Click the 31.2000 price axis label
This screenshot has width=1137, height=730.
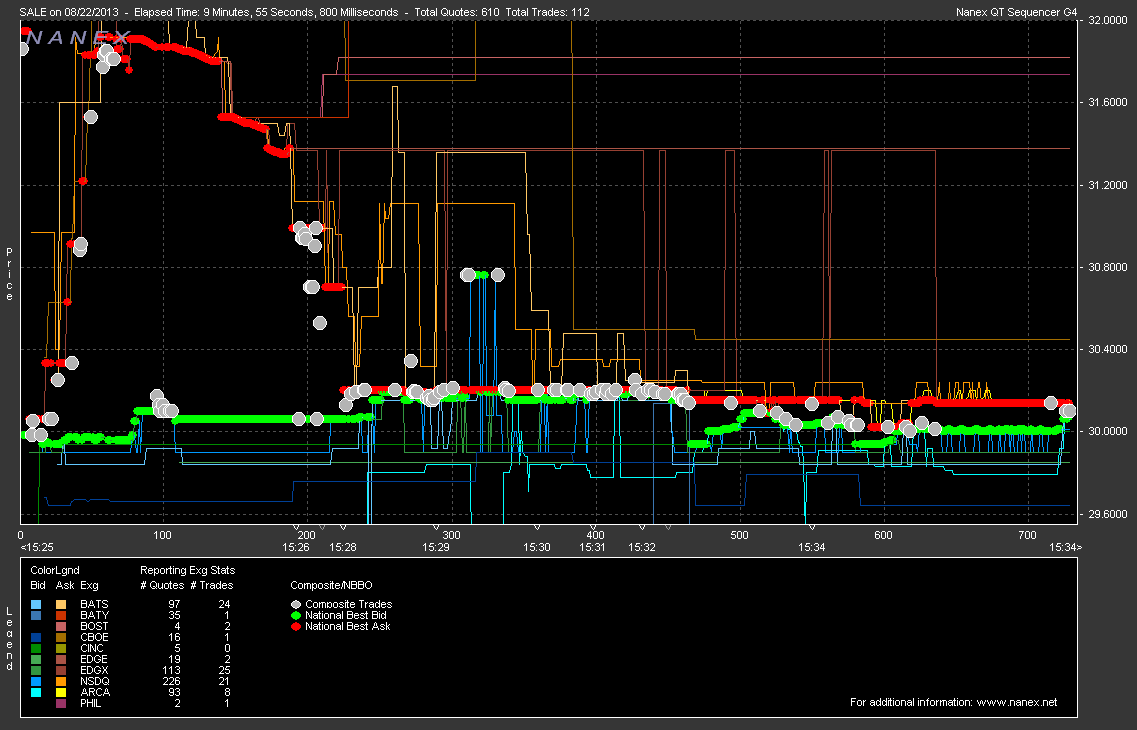(x=1108, y=185)
